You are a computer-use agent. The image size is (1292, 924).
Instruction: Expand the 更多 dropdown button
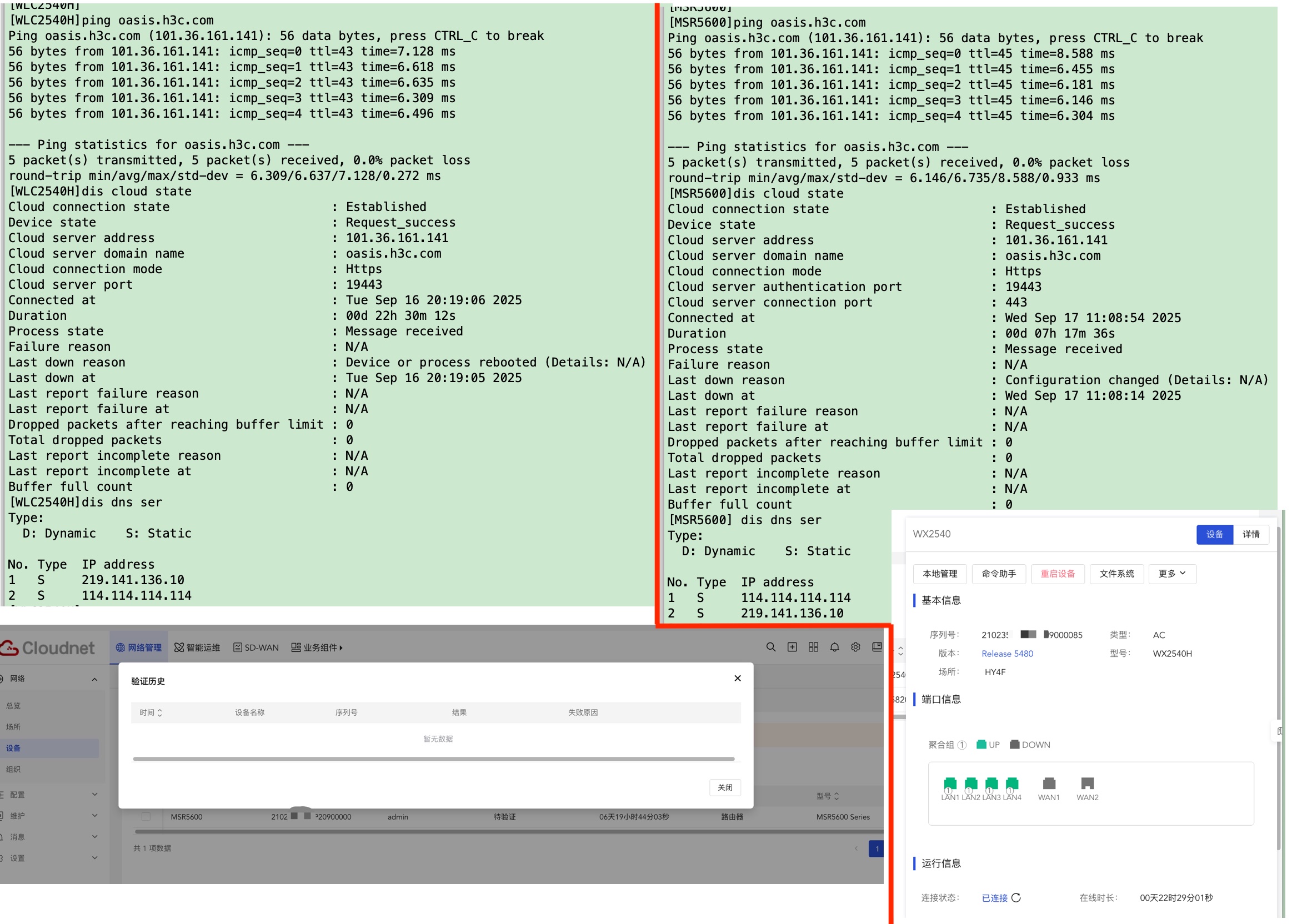click(1172, 574)
